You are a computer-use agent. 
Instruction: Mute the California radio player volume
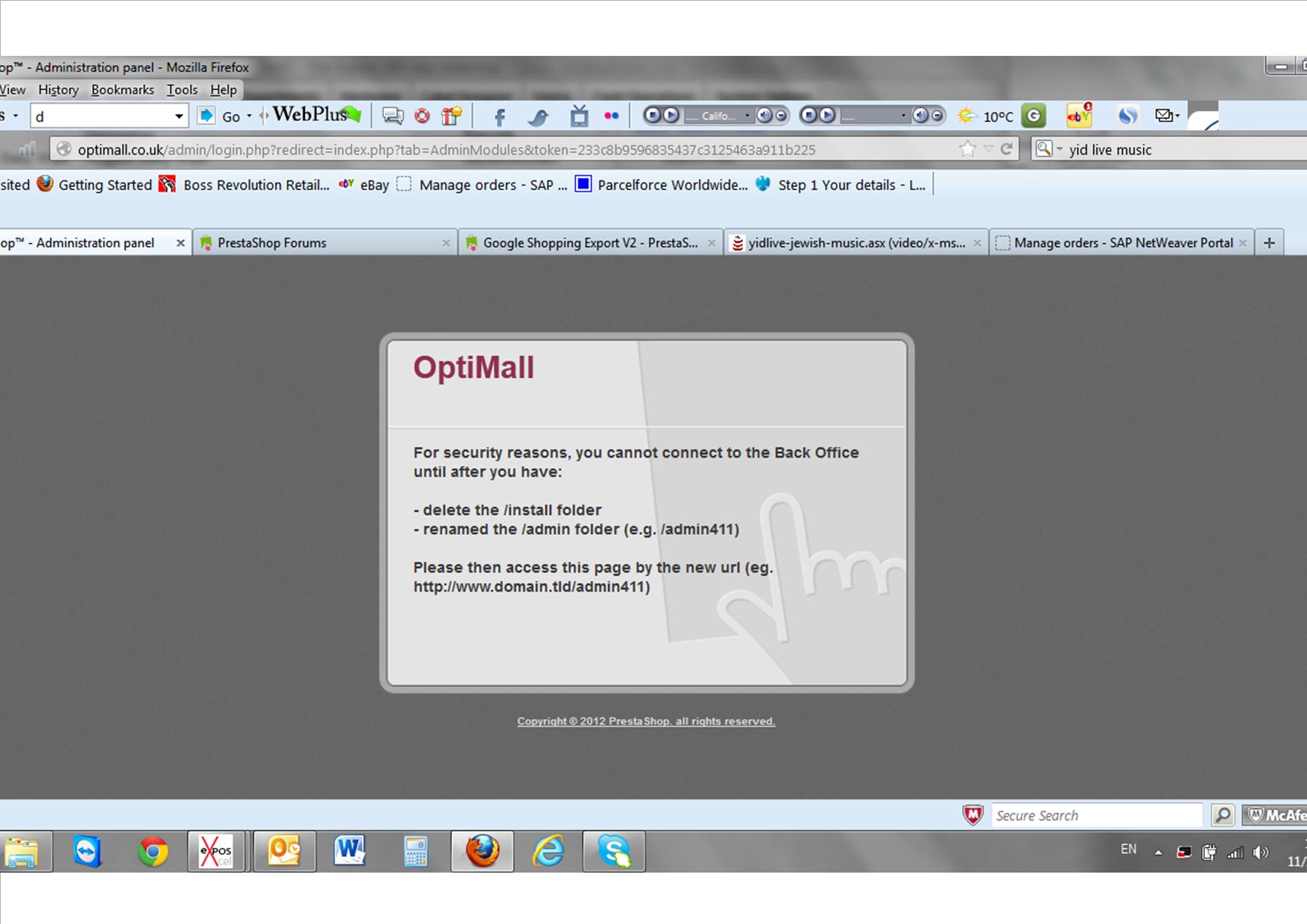pyautogui.click(x=765, y=115)
